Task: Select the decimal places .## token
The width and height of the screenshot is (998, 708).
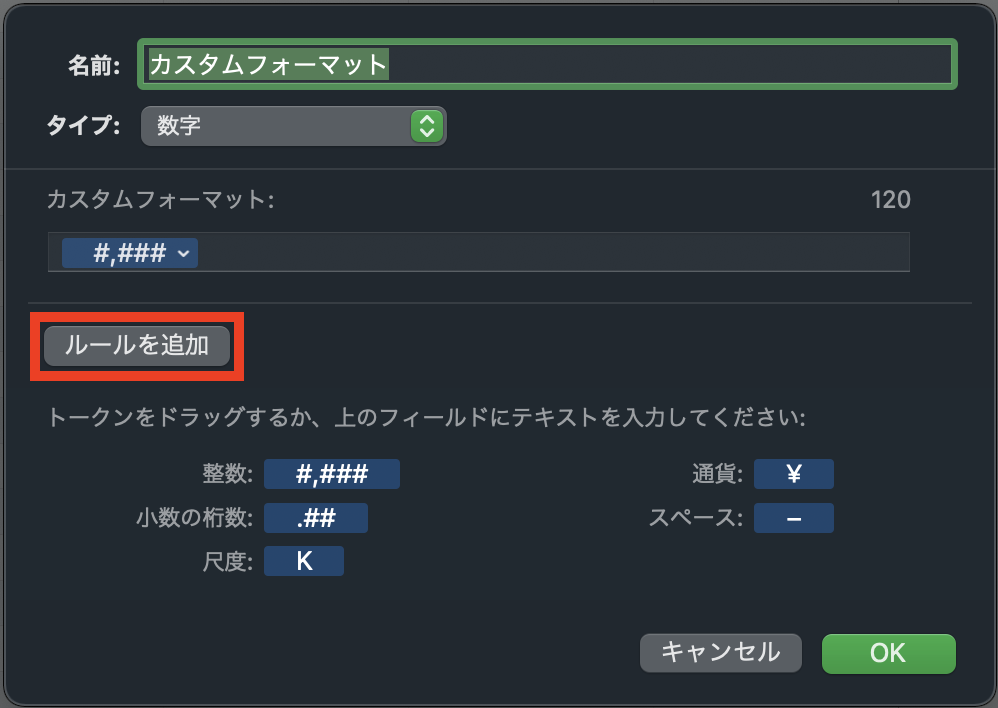Action: coord(315,518)
